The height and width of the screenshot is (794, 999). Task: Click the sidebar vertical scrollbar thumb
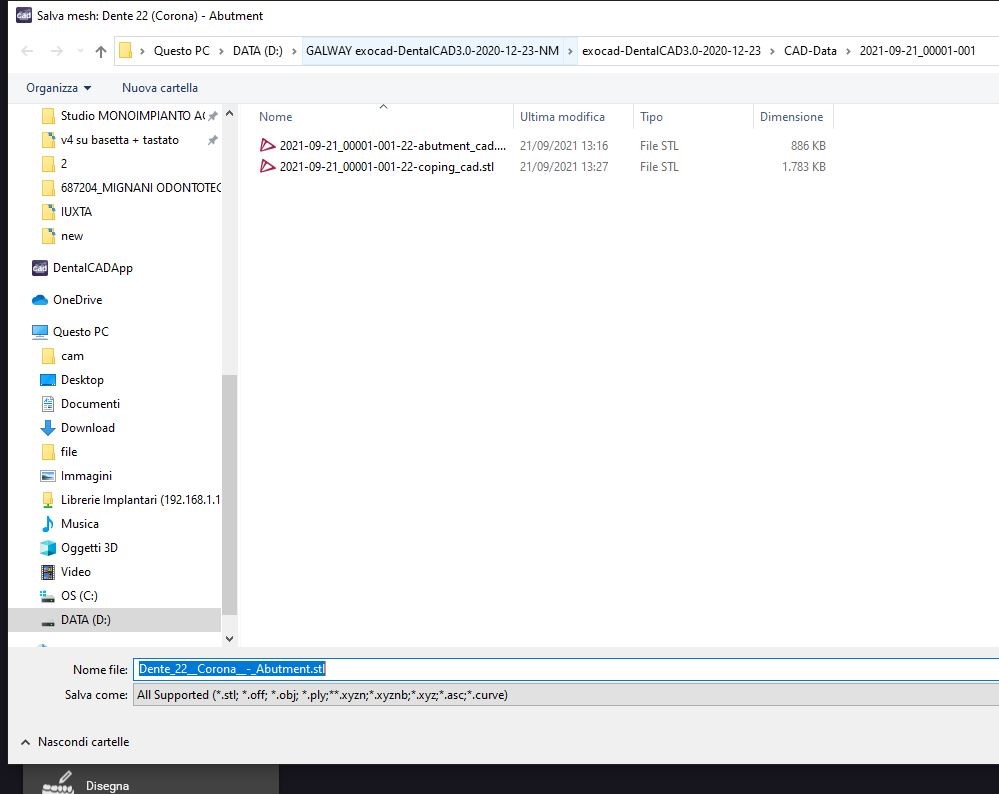click(x=229, y=495)
